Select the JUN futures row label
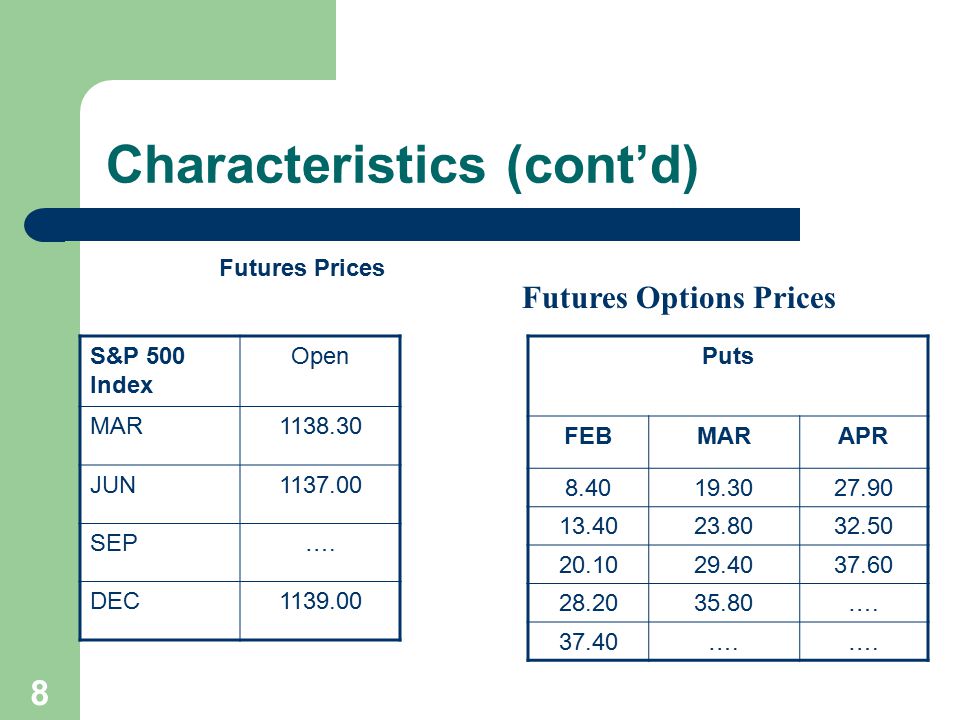 [x=113, y=484]
